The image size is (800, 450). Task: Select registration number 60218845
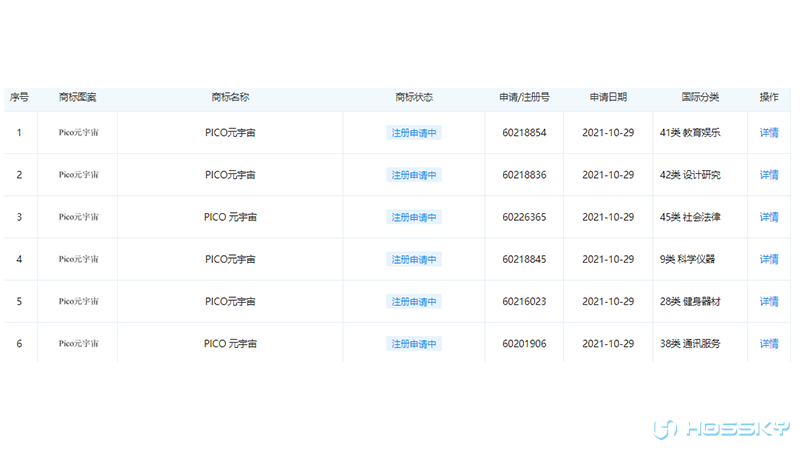pos(524,259)
